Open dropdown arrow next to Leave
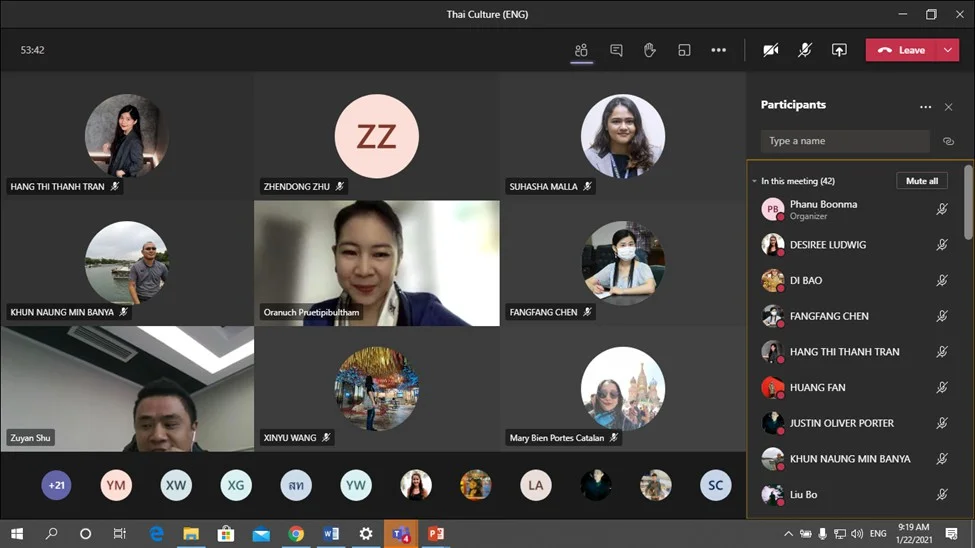 (x=947, y=50)
